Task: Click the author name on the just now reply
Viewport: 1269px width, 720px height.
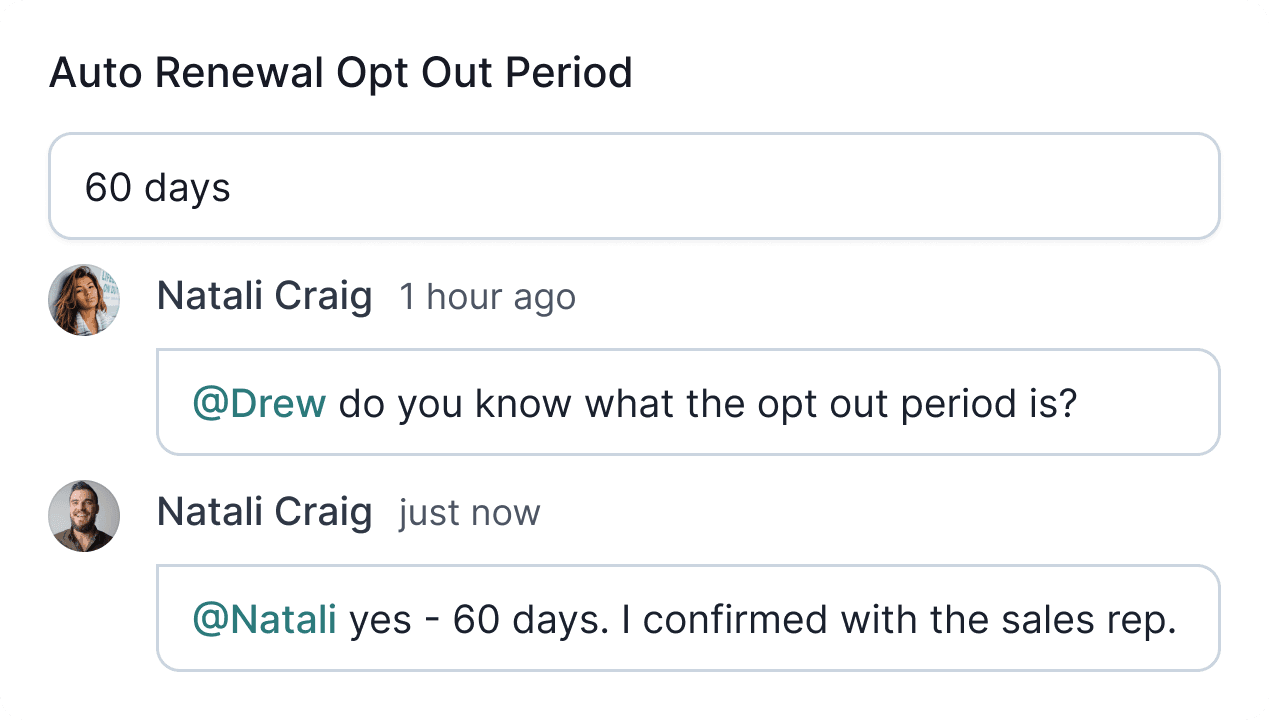Action: pos(265,512)
